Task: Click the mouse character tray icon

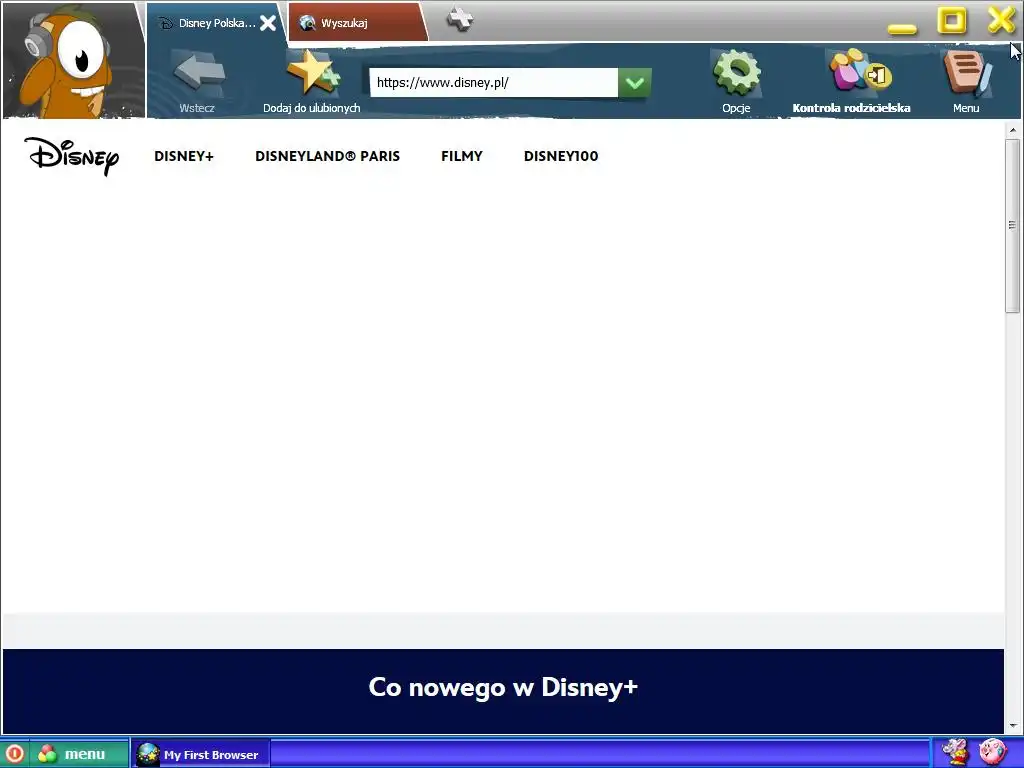Action: coord(955,753)
